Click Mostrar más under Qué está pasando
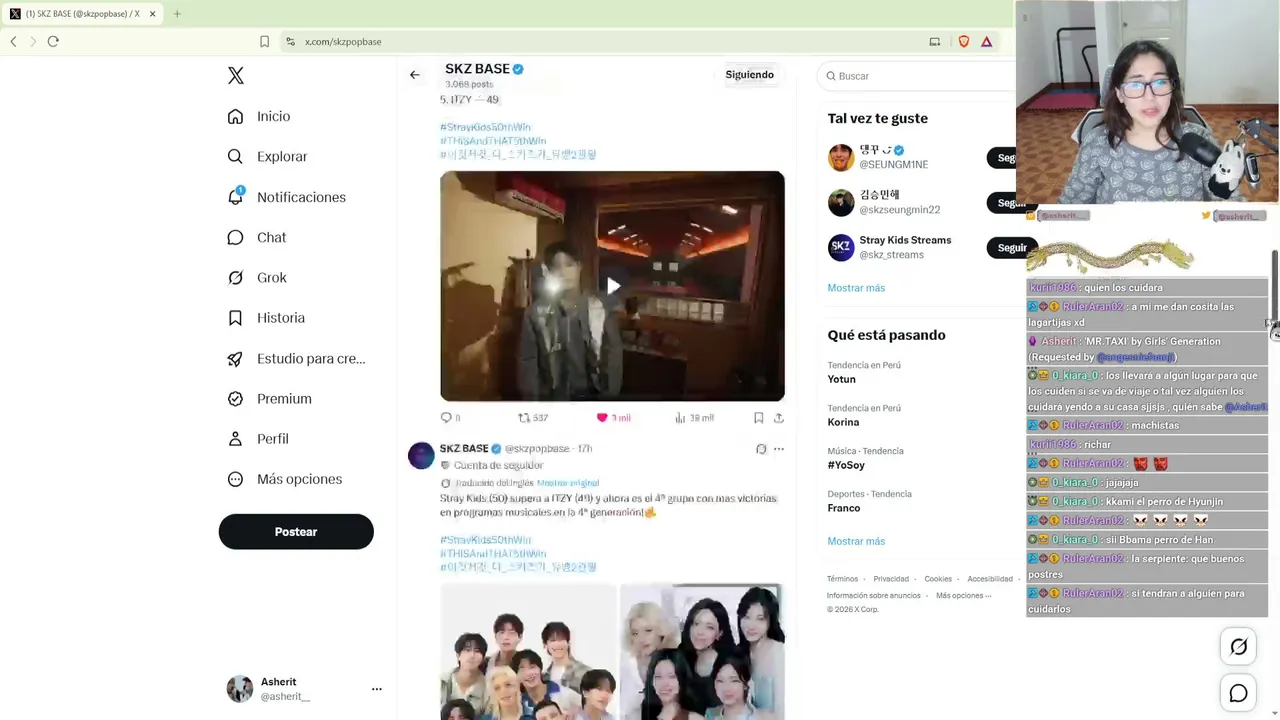The image size is (1280, 720). pyautogui.click(x=856, y=541)
